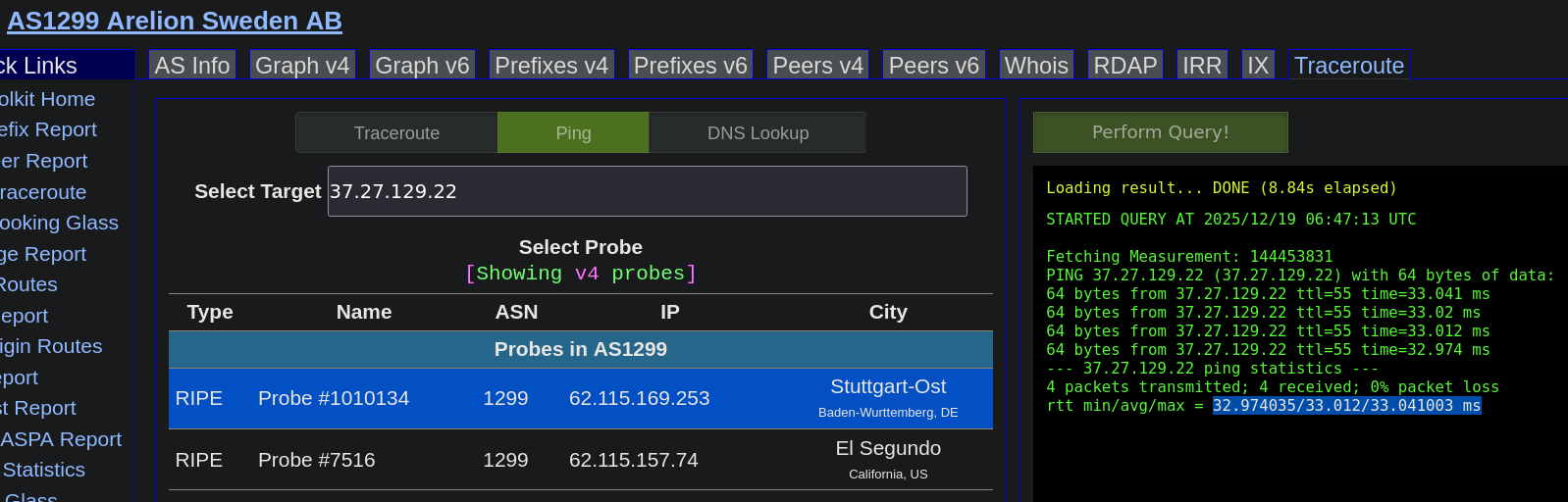This screenshot has height=502, width=1568.
Task: Select the IRR tab
Action: [1202, 66]
